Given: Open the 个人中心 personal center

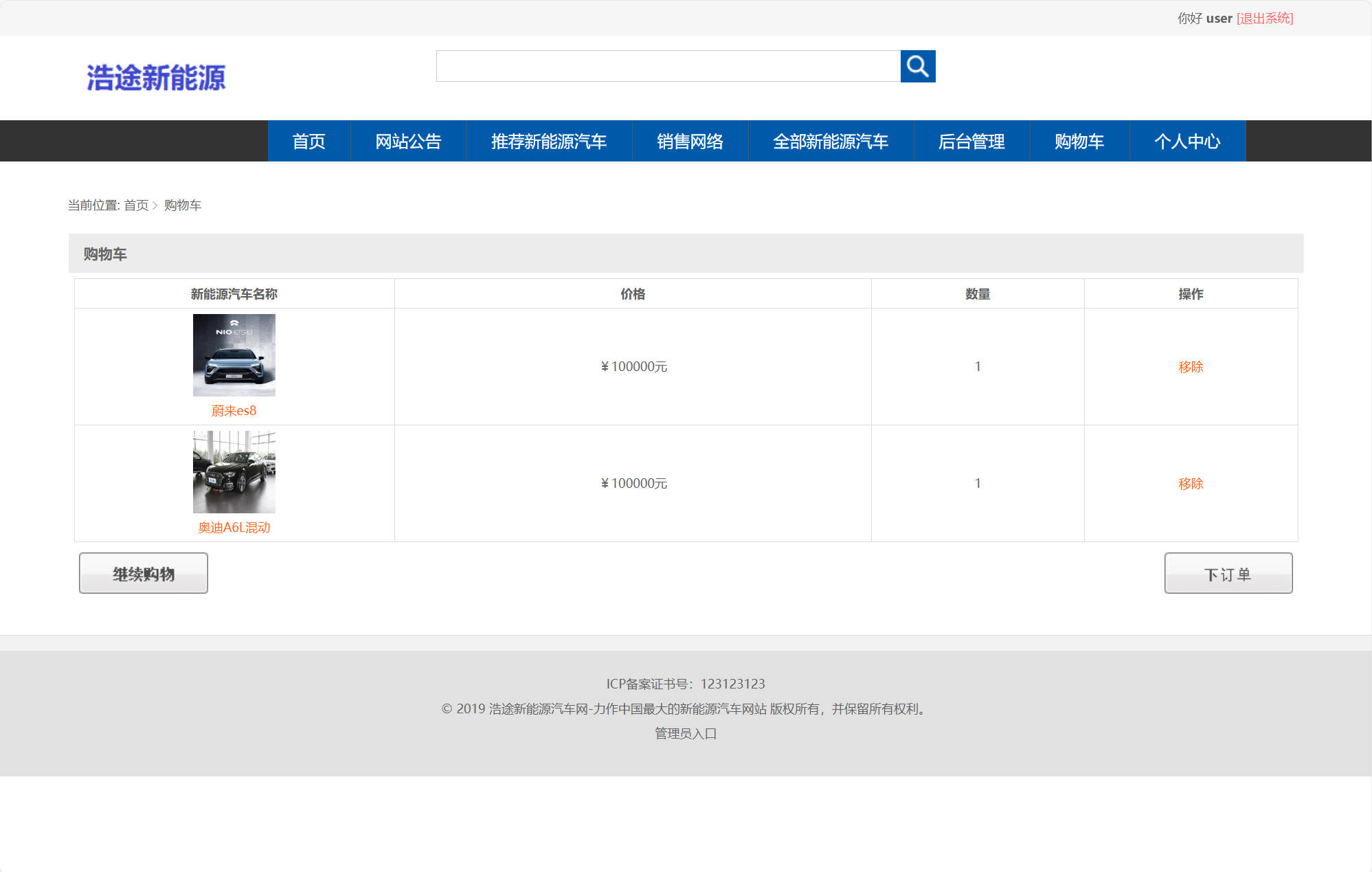Looking at the screenshot, I should point(1187,141).
